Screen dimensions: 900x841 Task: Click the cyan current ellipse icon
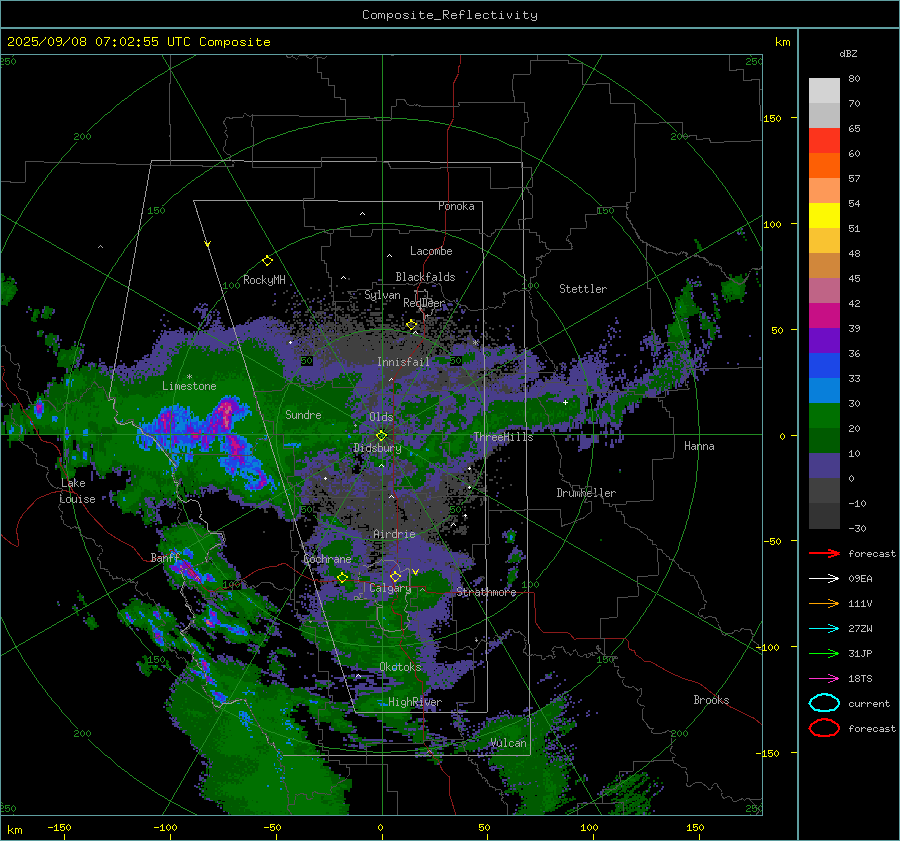pyautogui.click(x=824, y=703)
